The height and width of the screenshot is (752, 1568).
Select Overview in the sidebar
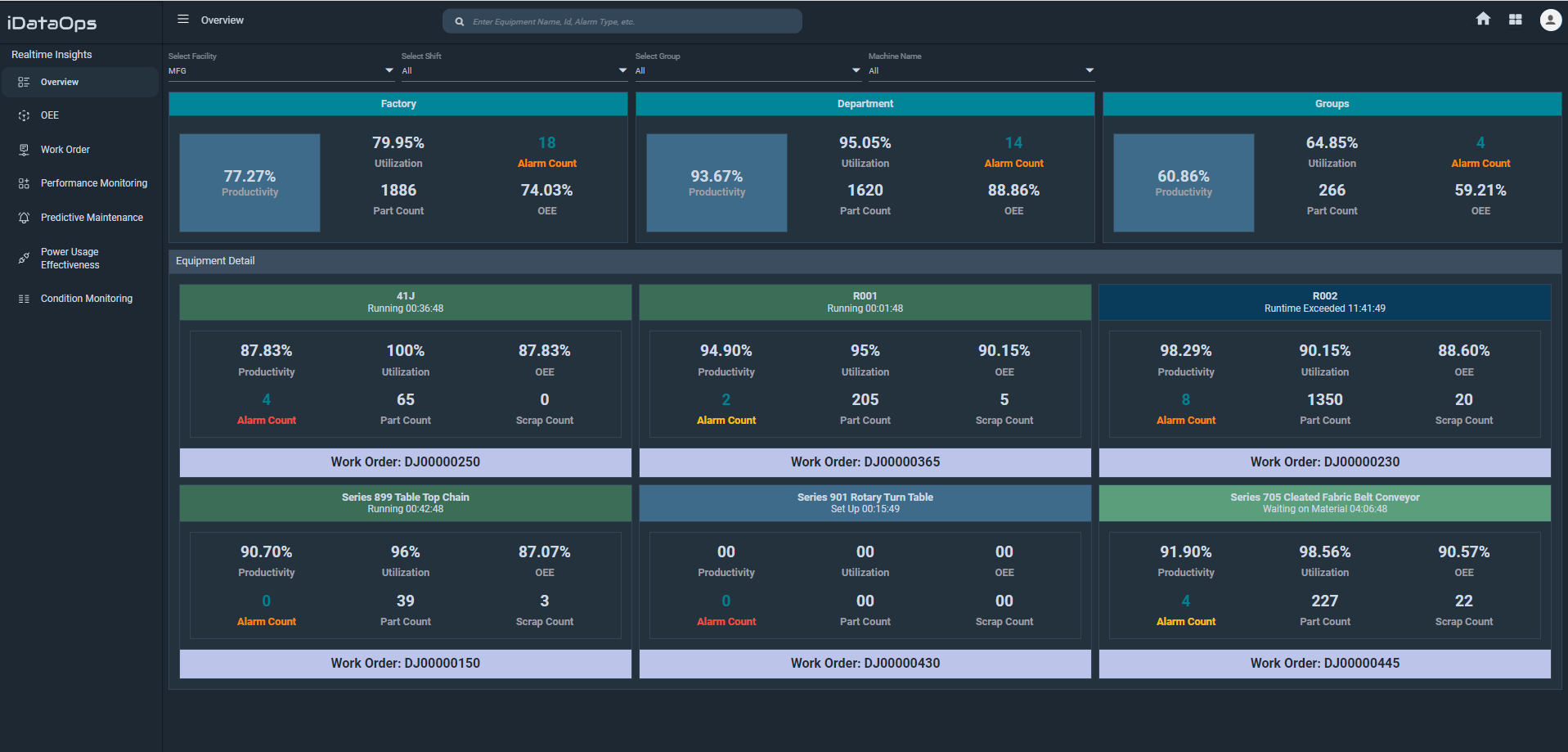point(60,83)
